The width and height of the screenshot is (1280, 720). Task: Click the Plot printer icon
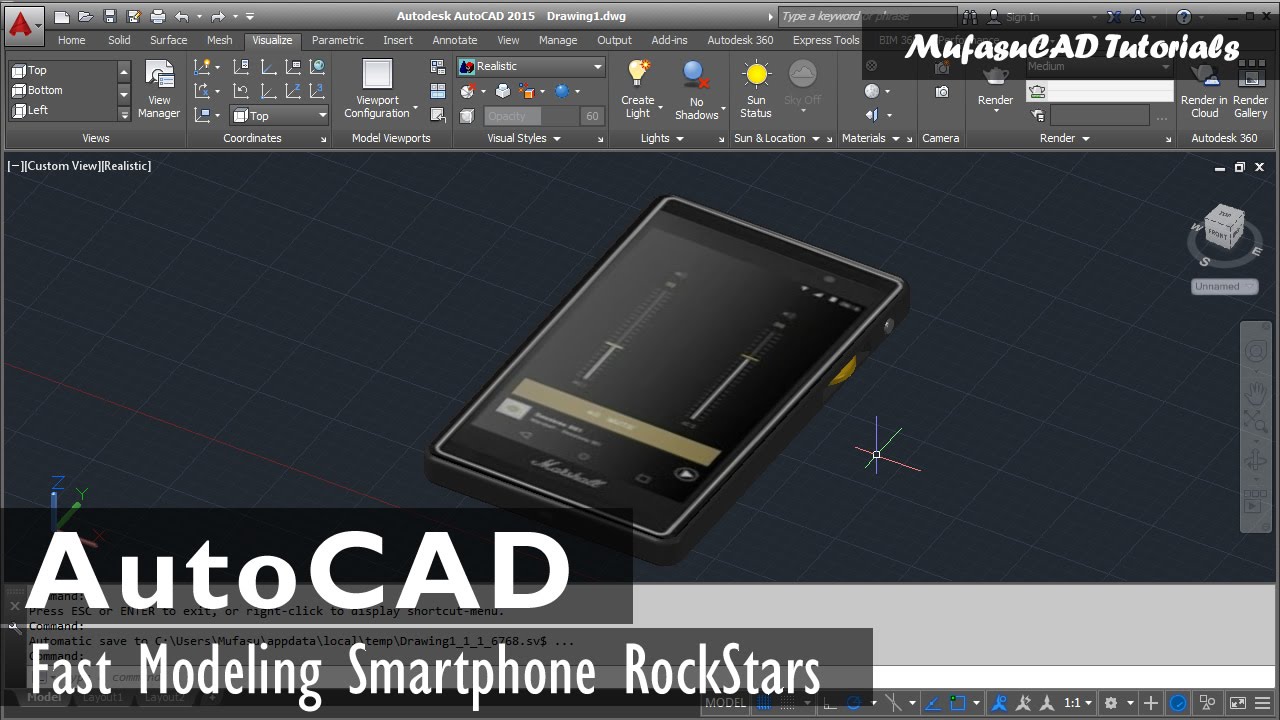click(x=157, y=17)
